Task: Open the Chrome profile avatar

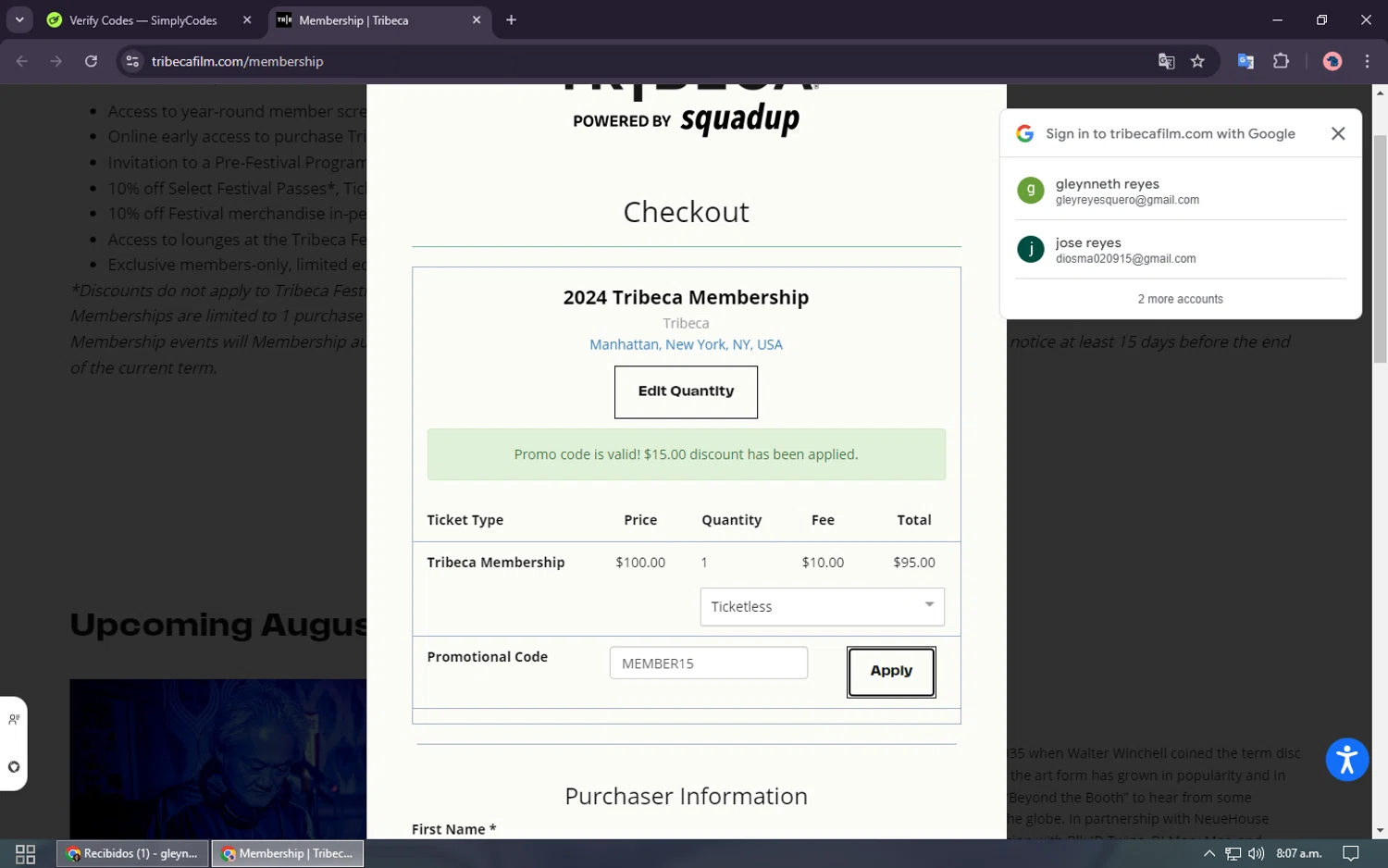Action: pos(1332,61)
